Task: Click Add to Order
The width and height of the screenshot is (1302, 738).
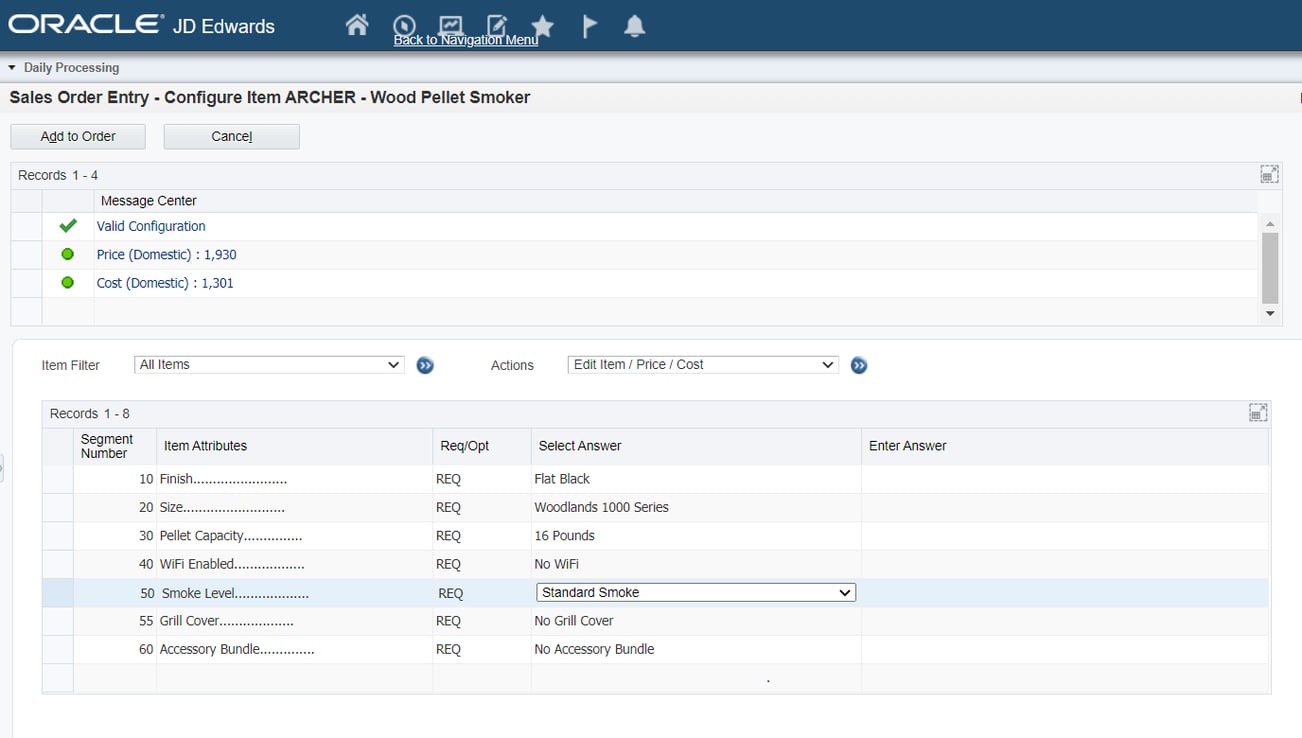Action: [x=77, y=136]
